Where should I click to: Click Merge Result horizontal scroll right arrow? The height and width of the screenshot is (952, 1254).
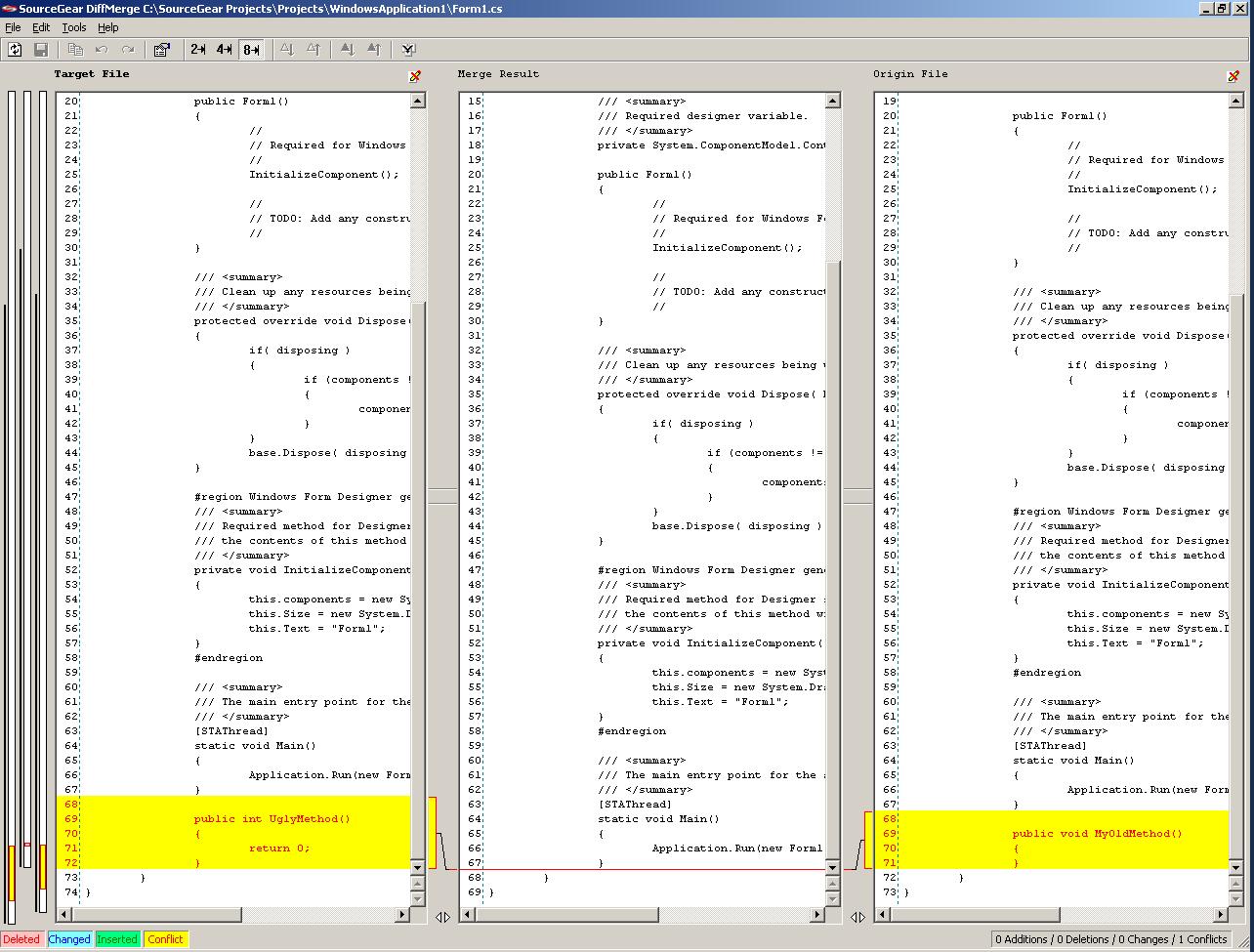(817, 915)
